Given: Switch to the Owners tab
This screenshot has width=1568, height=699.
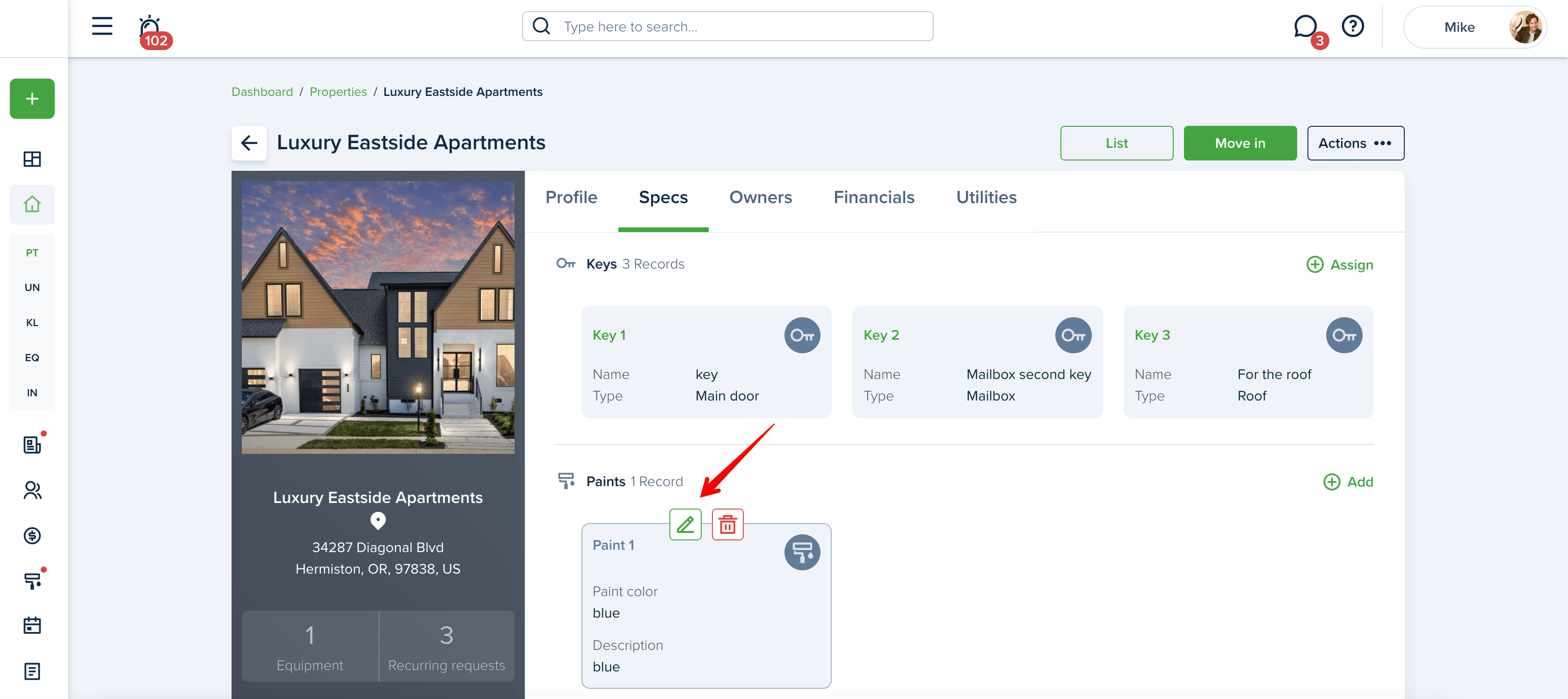Looking at the screenshot, I should coord(760,197).
